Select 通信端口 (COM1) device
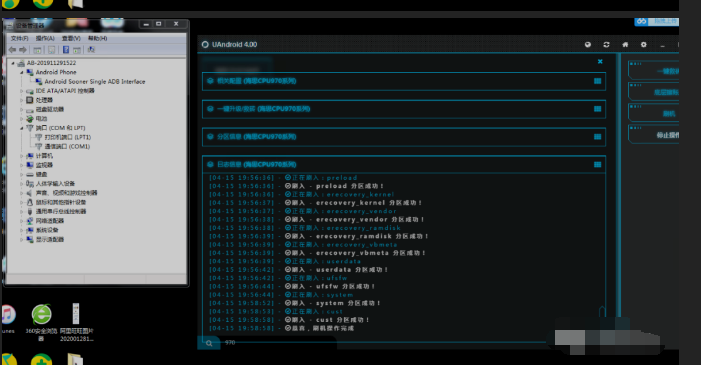 coord(67,146)
